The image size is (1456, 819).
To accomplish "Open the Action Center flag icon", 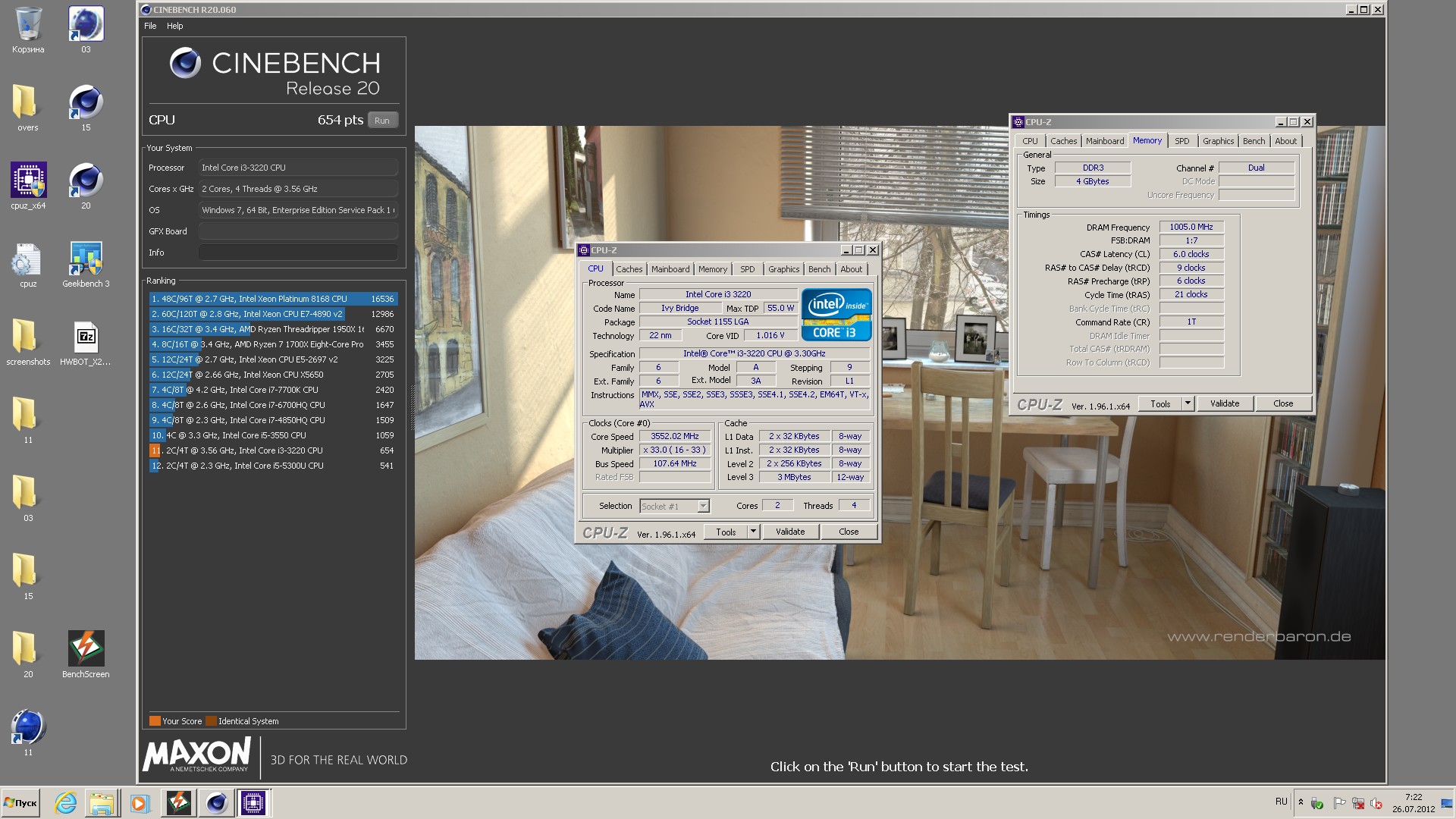I will [x=1338, y=803].
